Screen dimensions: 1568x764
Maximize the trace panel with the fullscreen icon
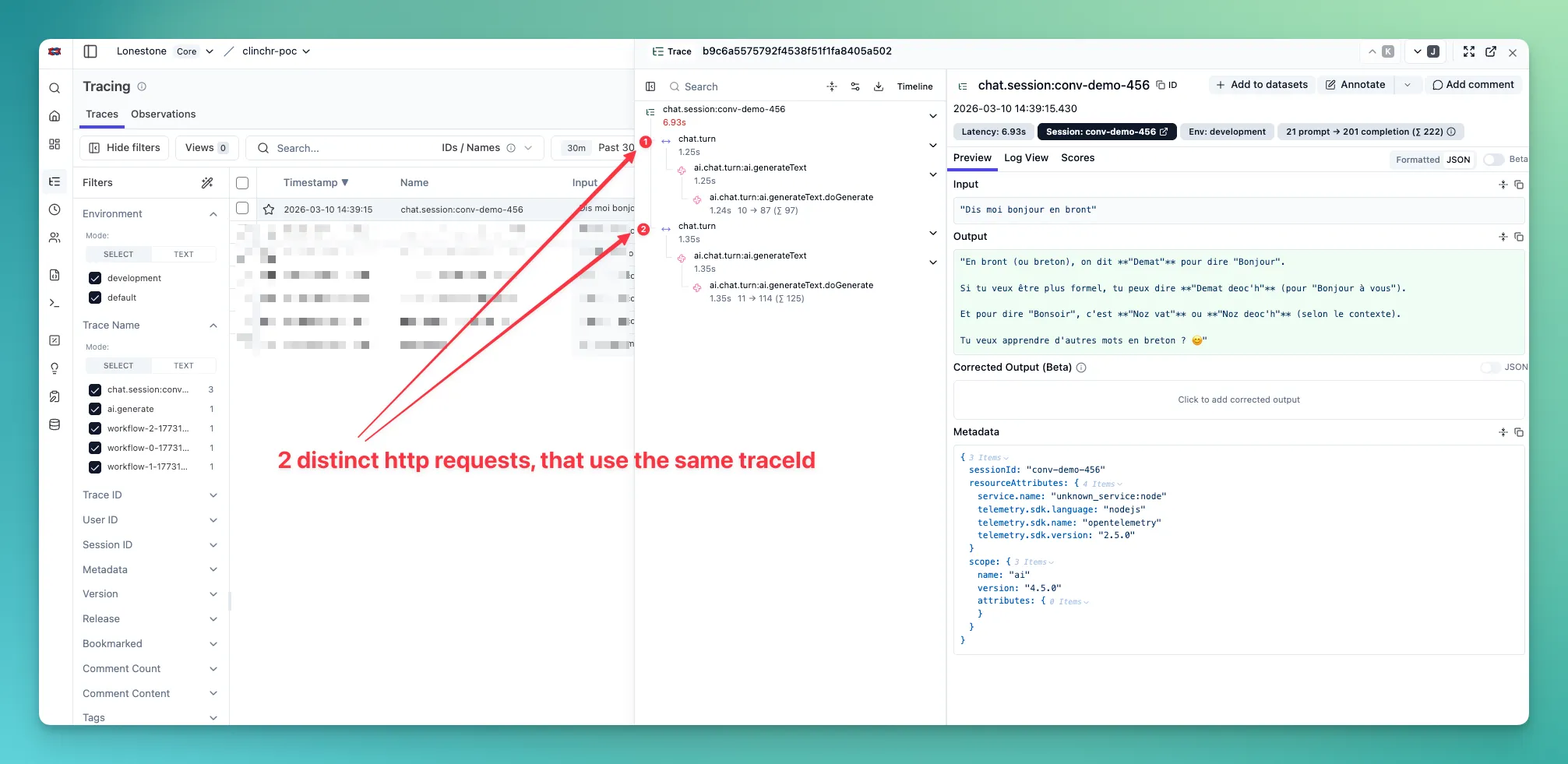pos(1469,51)
